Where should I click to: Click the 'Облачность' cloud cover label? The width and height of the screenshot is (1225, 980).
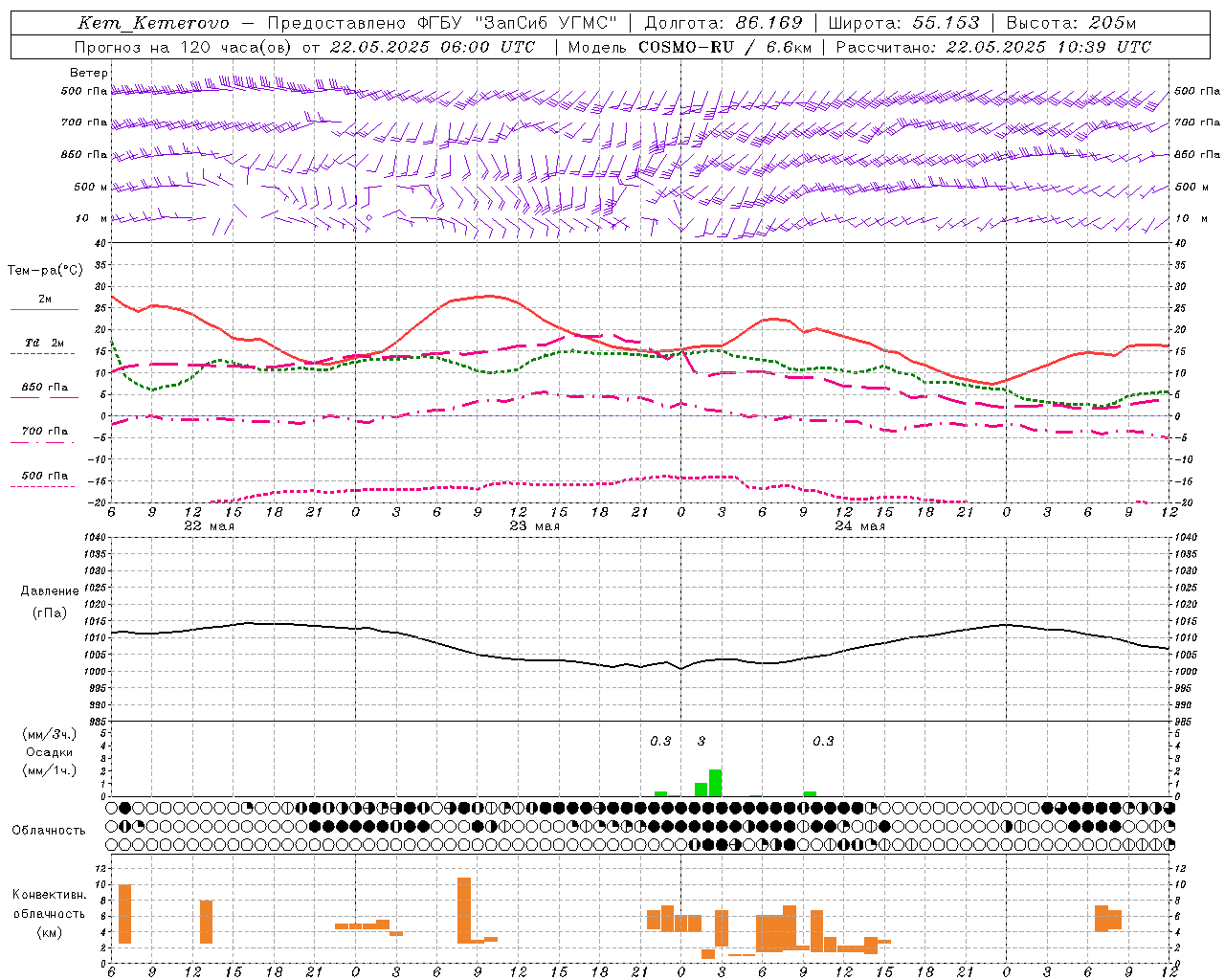tap(49, 831)
